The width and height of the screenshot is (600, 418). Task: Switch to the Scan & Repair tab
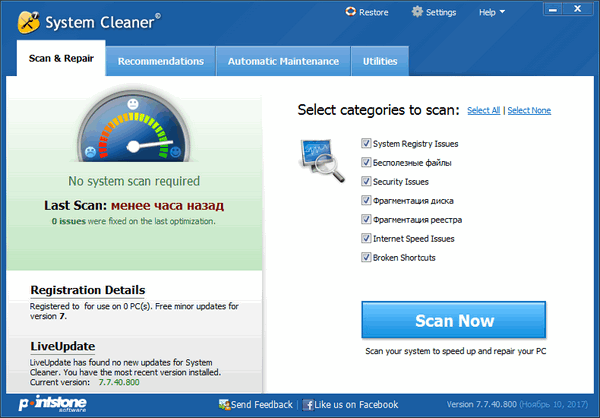tap(61, 59)
